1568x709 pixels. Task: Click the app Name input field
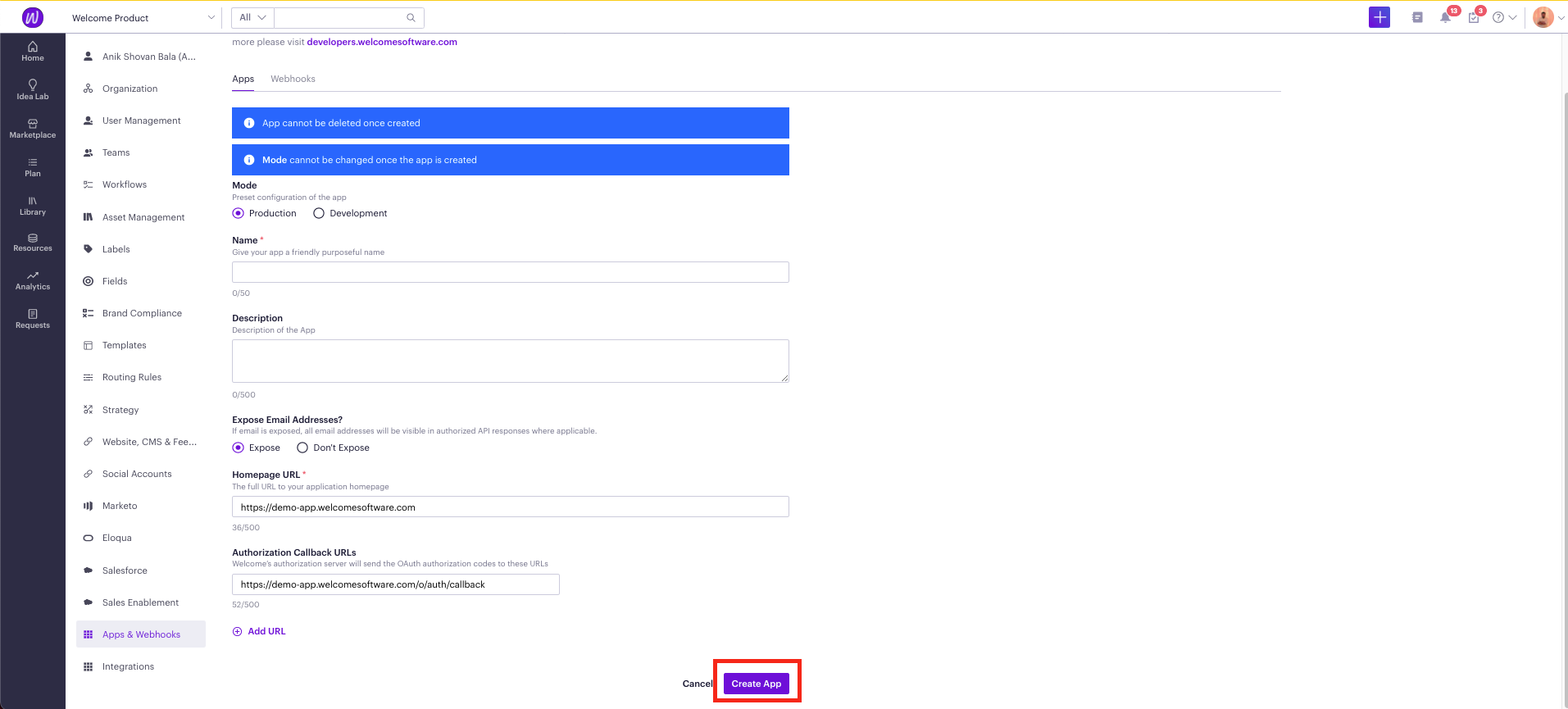(511, 272)
